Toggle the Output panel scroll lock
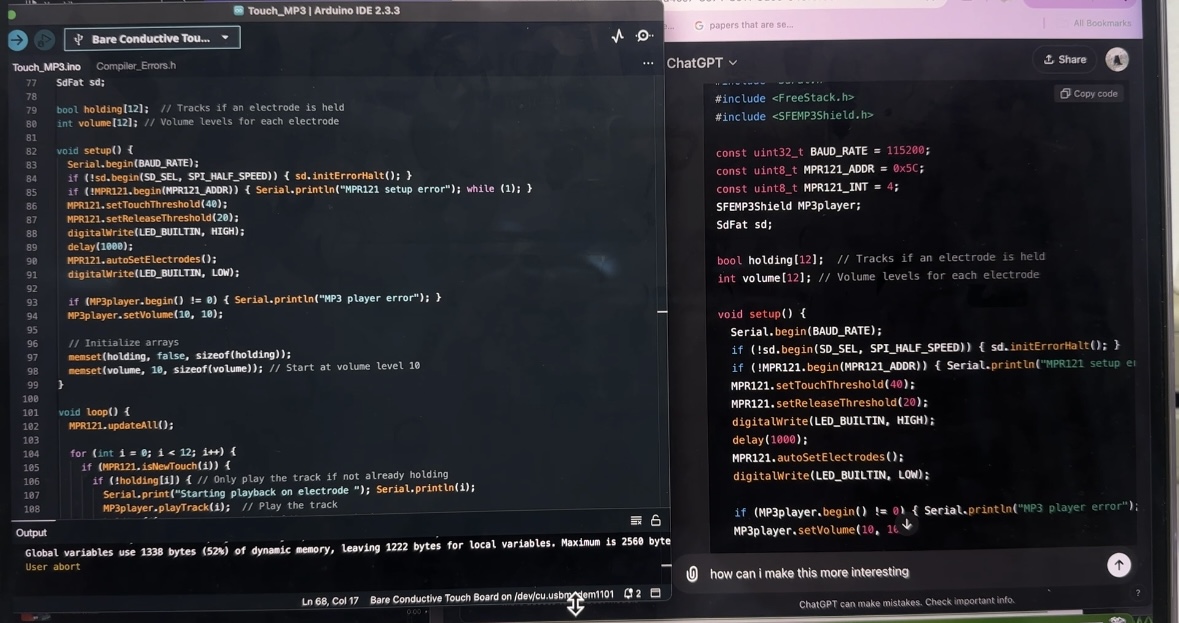The image size is (1179, 623). coord(656,520)
